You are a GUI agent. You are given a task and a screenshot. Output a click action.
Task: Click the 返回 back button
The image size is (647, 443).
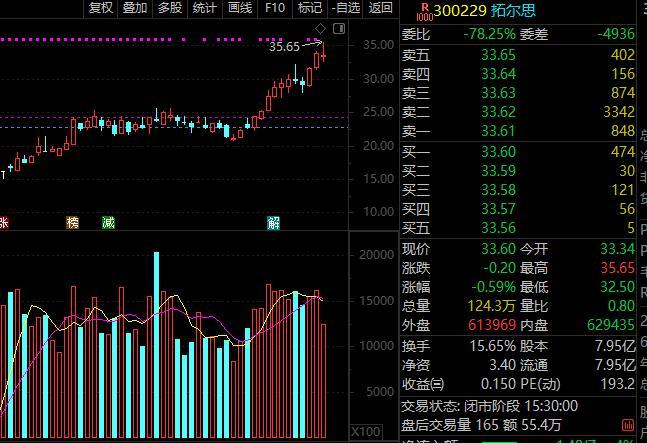[x=380, y=8]
